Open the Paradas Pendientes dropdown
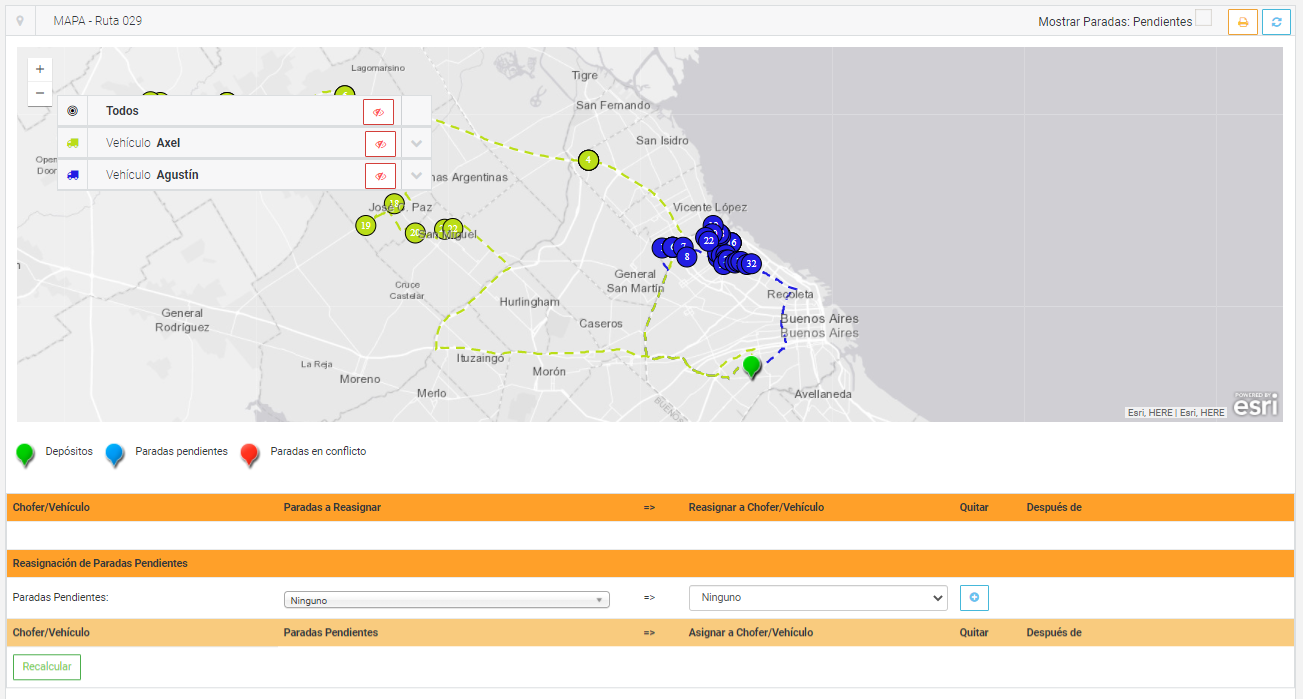Screen dimensions: 1303x699 [x=446, y=600]
